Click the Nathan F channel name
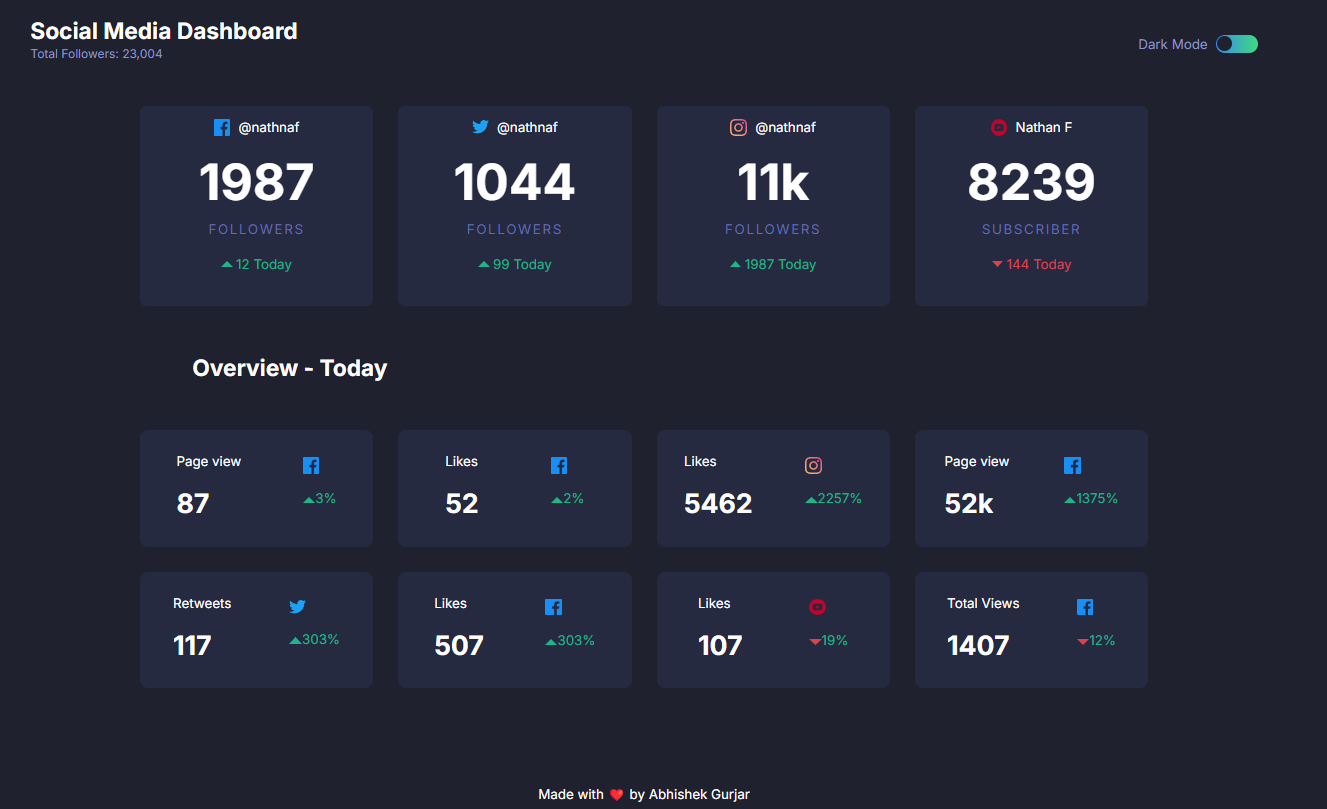The height and width of the screenshot is (809, 1327). [1044, 128]
